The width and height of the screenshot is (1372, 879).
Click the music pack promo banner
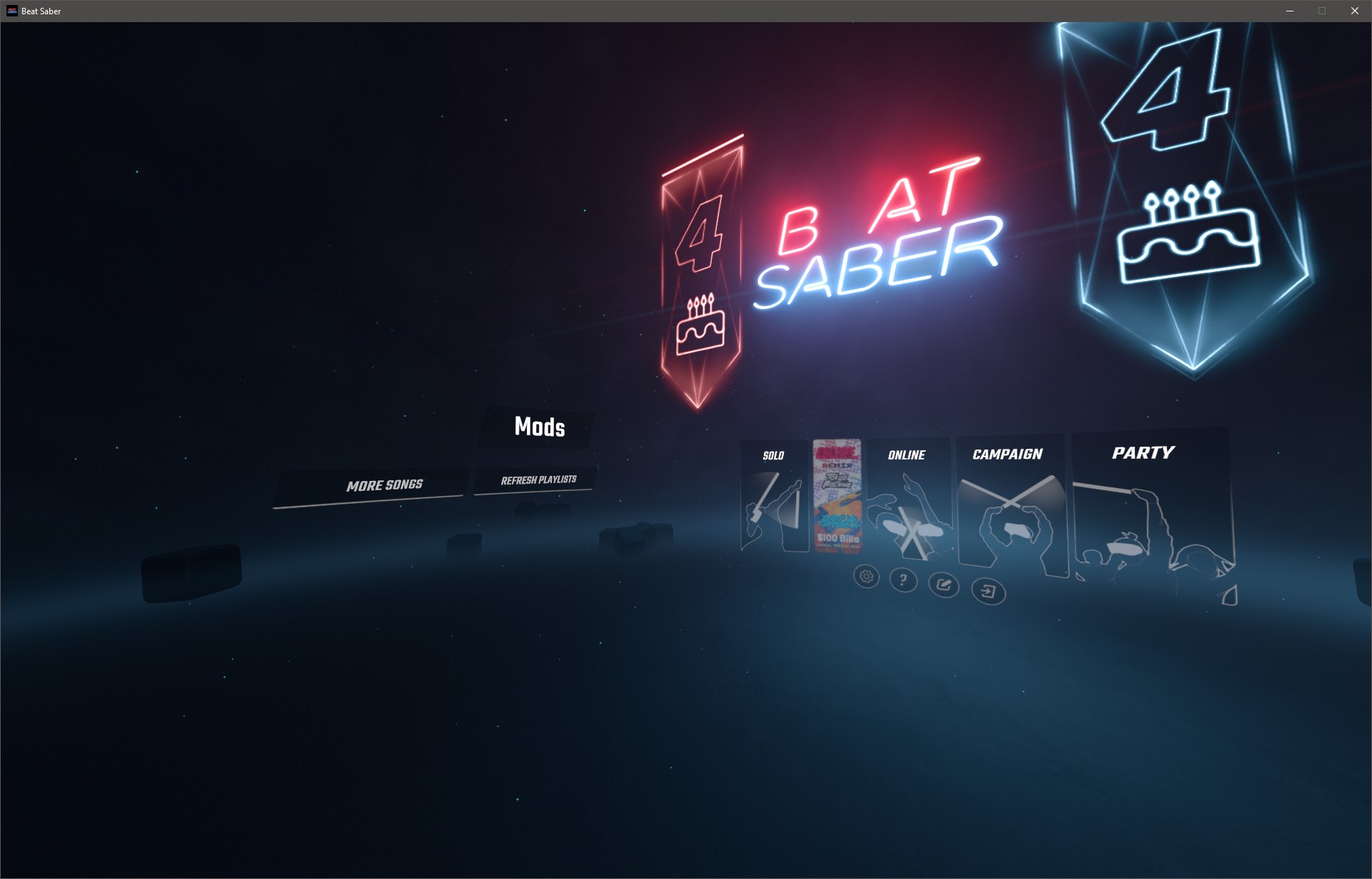tap(837, 496)
